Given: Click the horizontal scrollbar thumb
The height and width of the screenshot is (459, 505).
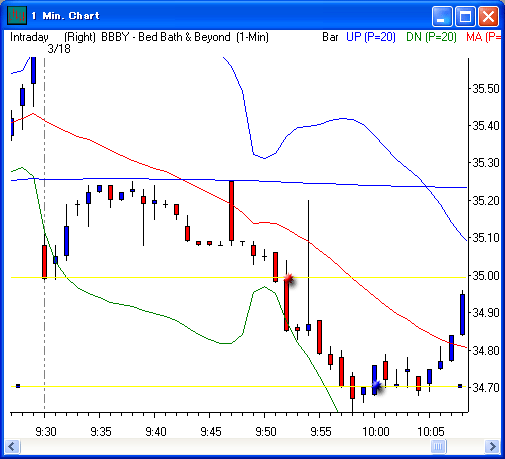Looking at the screenshot, I should click(x=438, y=446).
